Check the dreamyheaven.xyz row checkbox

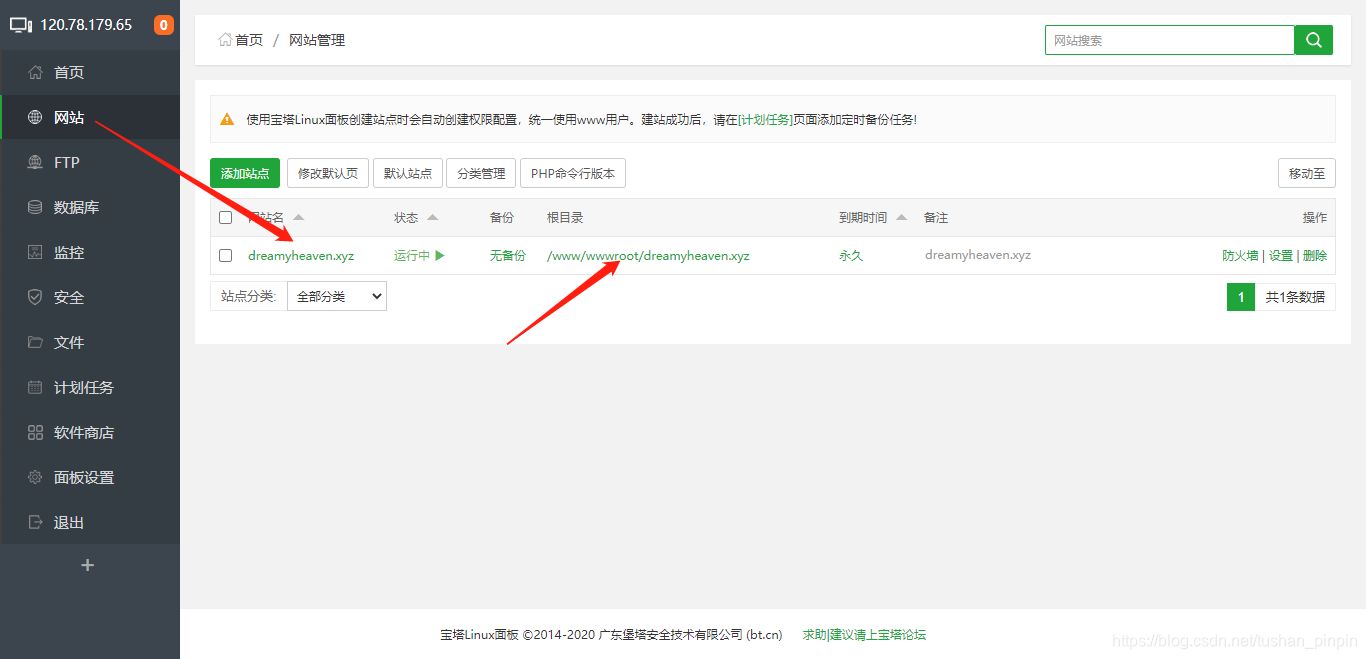point(225,255)
